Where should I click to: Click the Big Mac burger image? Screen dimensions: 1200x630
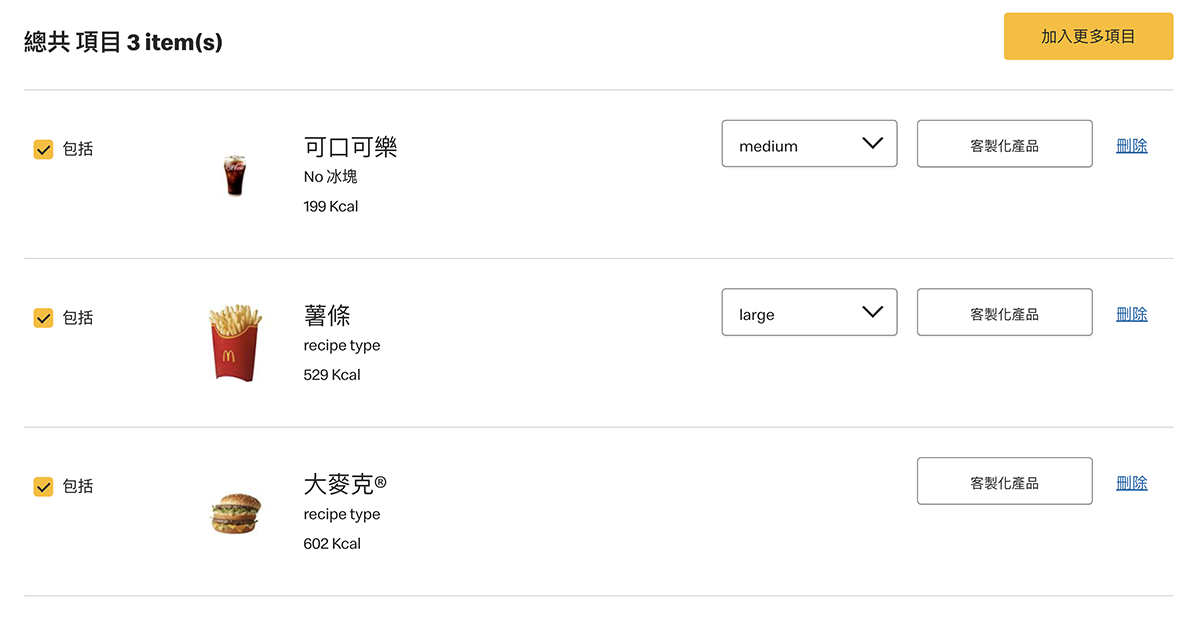[236, 512]
